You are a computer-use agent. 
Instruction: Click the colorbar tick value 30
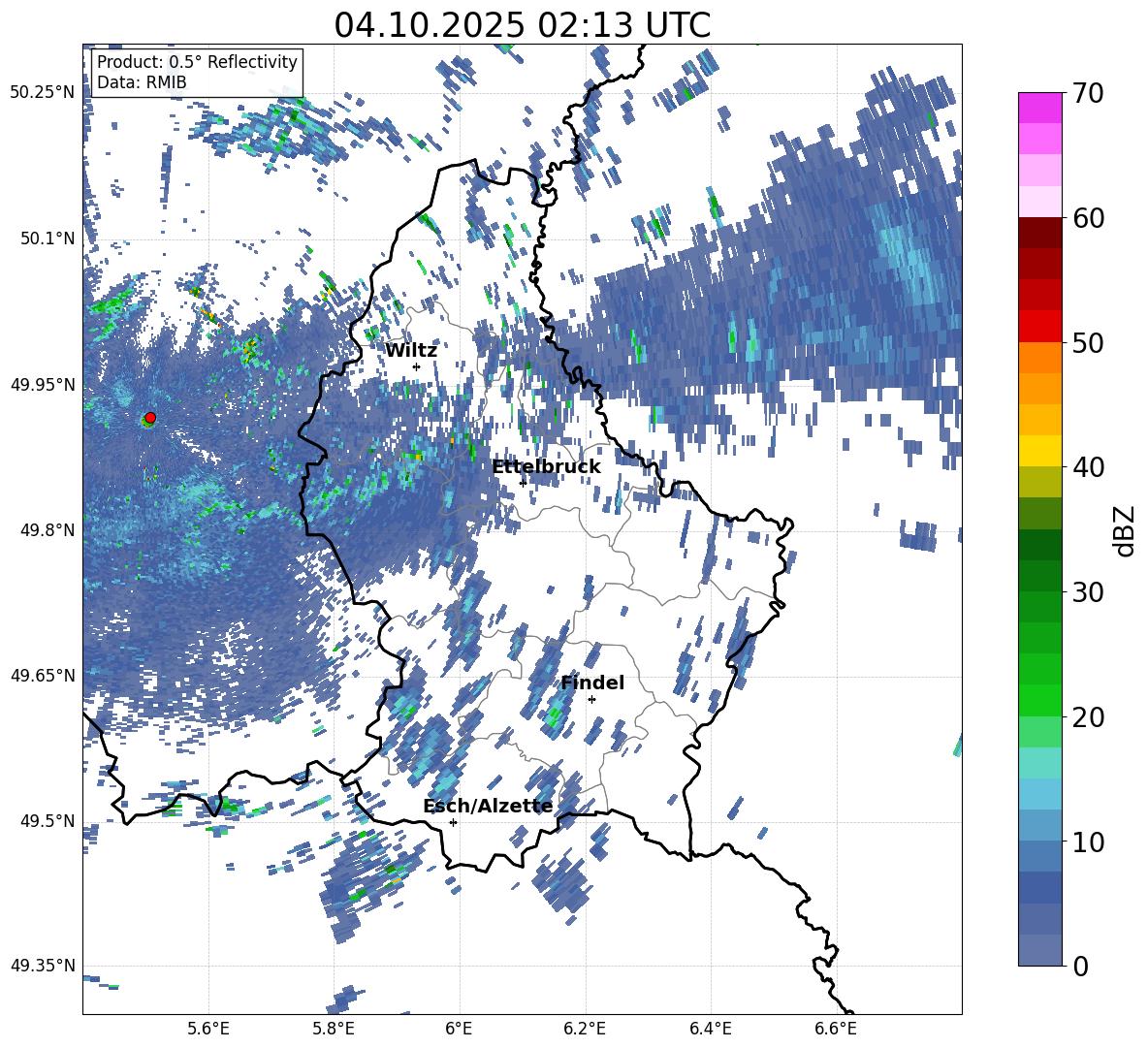(1088, 592)
